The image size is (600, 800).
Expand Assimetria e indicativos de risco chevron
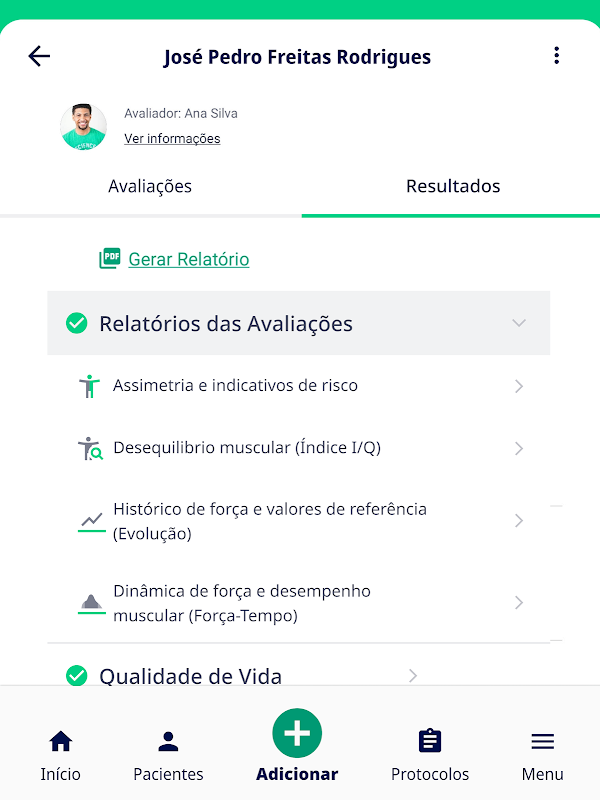point(518,386)
